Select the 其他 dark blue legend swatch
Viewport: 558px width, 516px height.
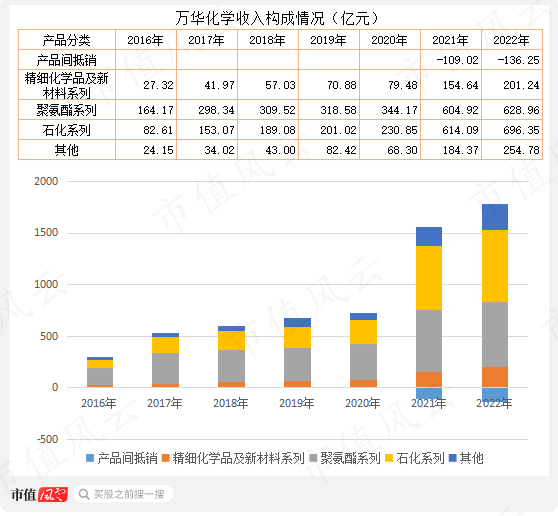tap(453, 458)
